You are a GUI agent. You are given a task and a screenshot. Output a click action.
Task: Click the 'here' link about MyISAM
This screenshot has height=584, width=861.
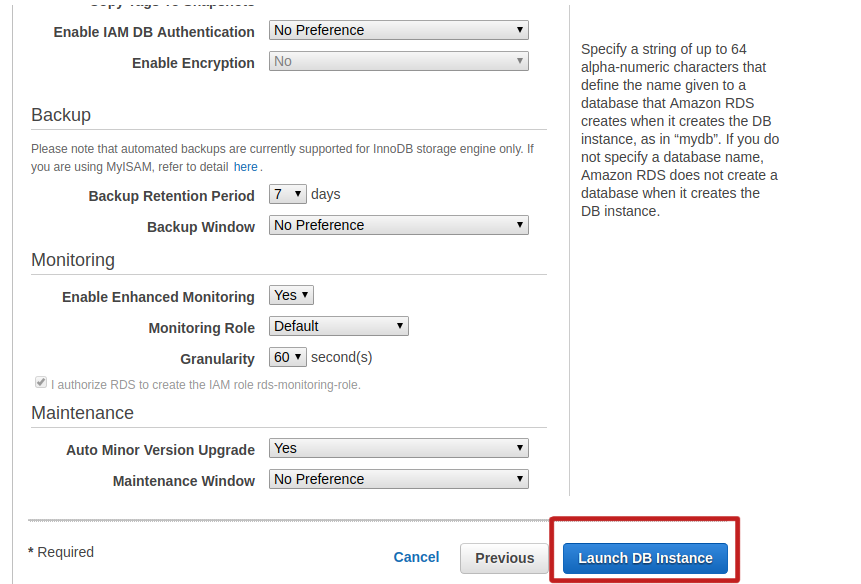245,167
